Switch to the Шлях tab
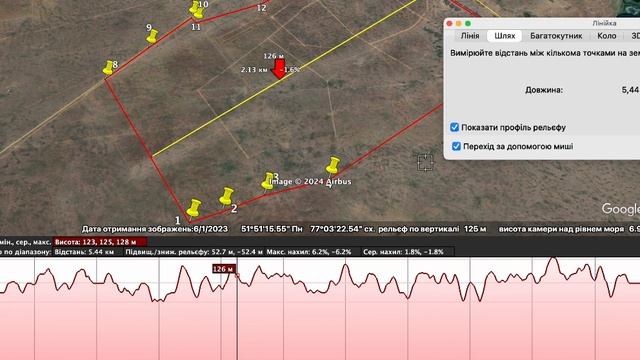Viewport: 640px width, 360px height. (x=504, y=36)
